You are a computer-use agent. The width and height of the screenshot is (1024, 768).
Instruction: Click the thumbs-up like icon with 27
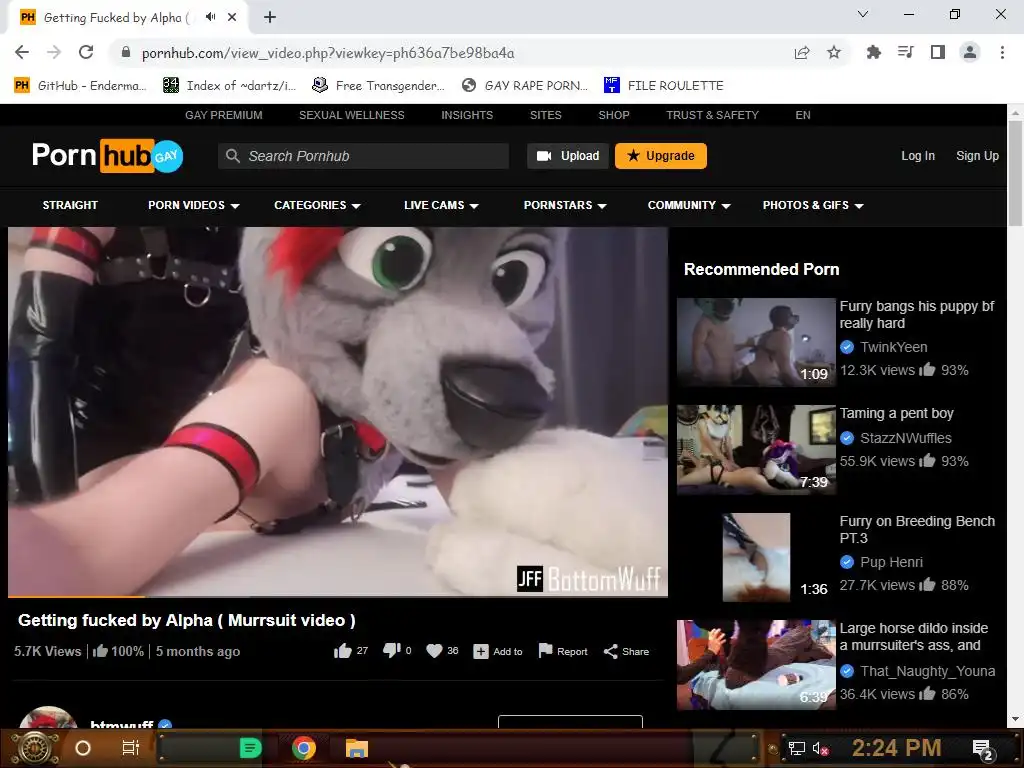pos(343,650)
